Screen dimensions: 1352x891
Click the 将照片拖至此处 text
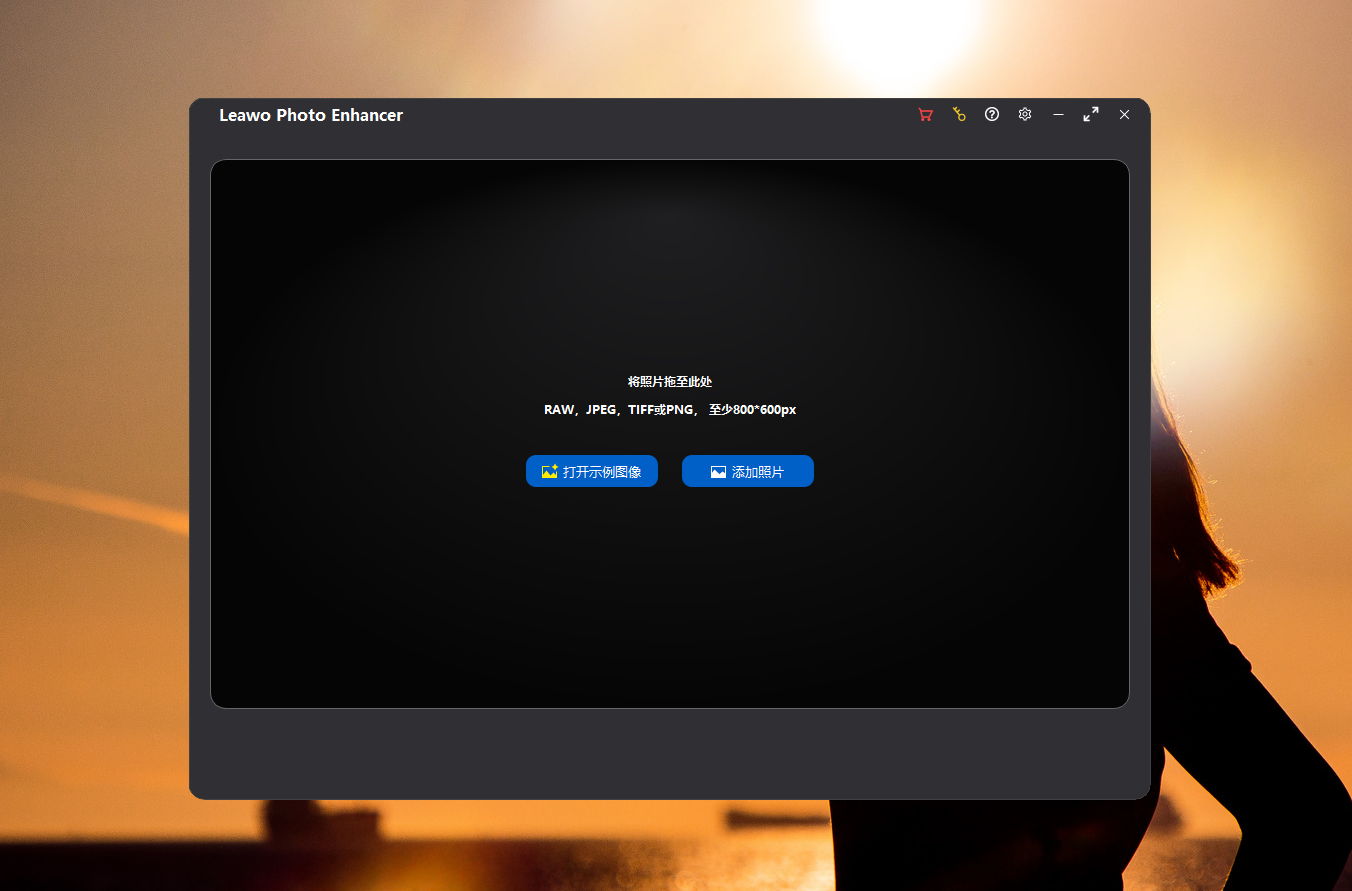click(670, 382)
